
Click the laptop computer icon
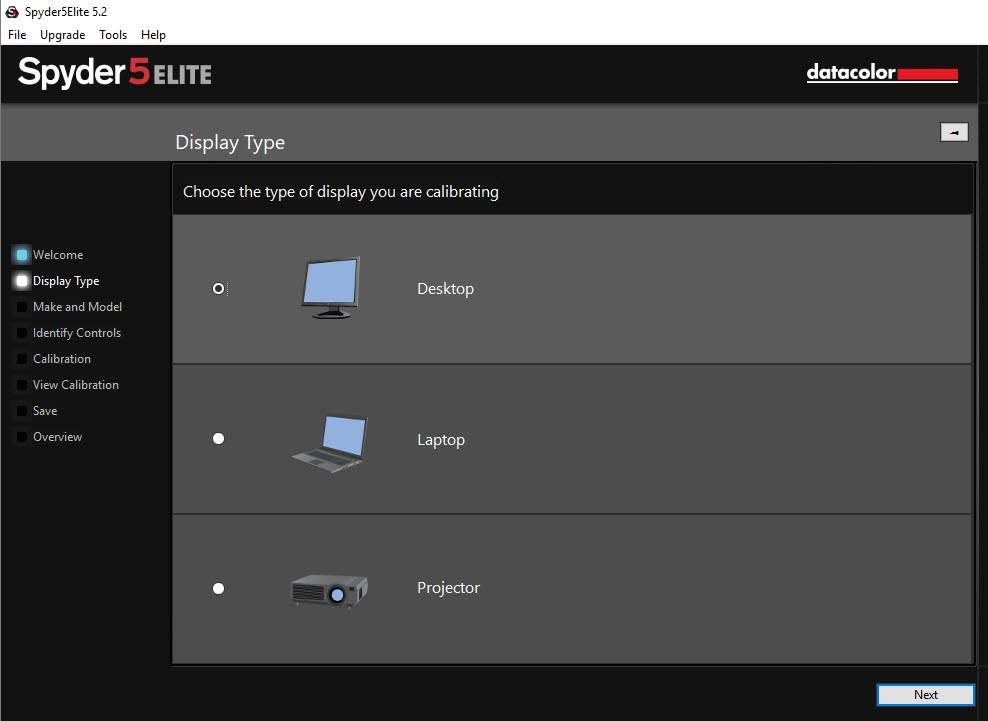(330, 443)
